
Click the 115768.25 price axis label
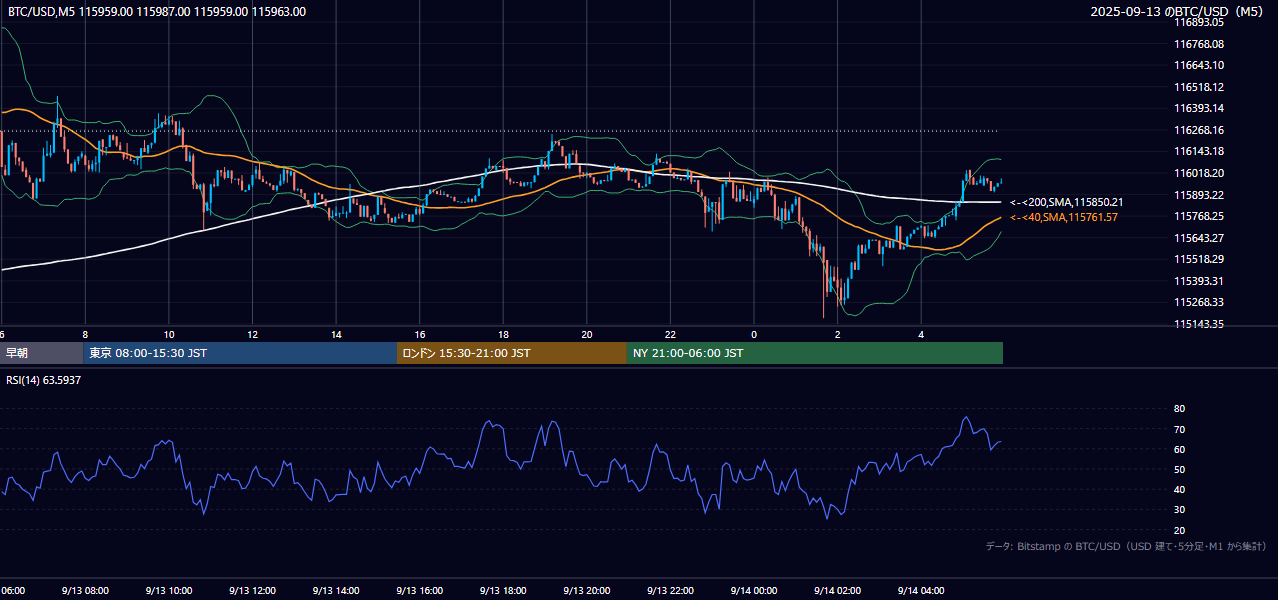point(1199,216)
